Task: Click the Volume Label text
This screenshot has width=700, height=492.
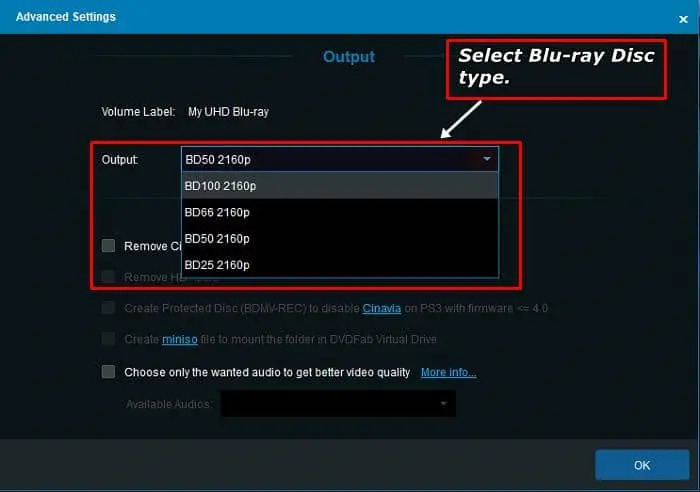Action: coord(138,112)
